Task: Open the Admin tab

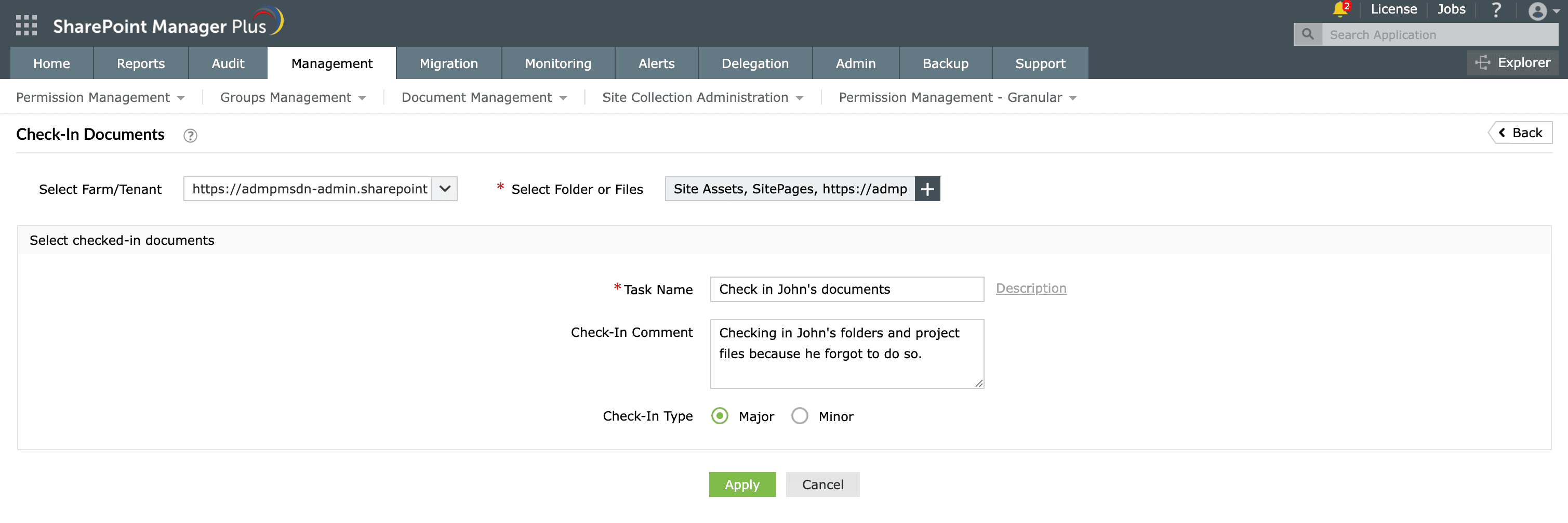Action: point(855,63)
